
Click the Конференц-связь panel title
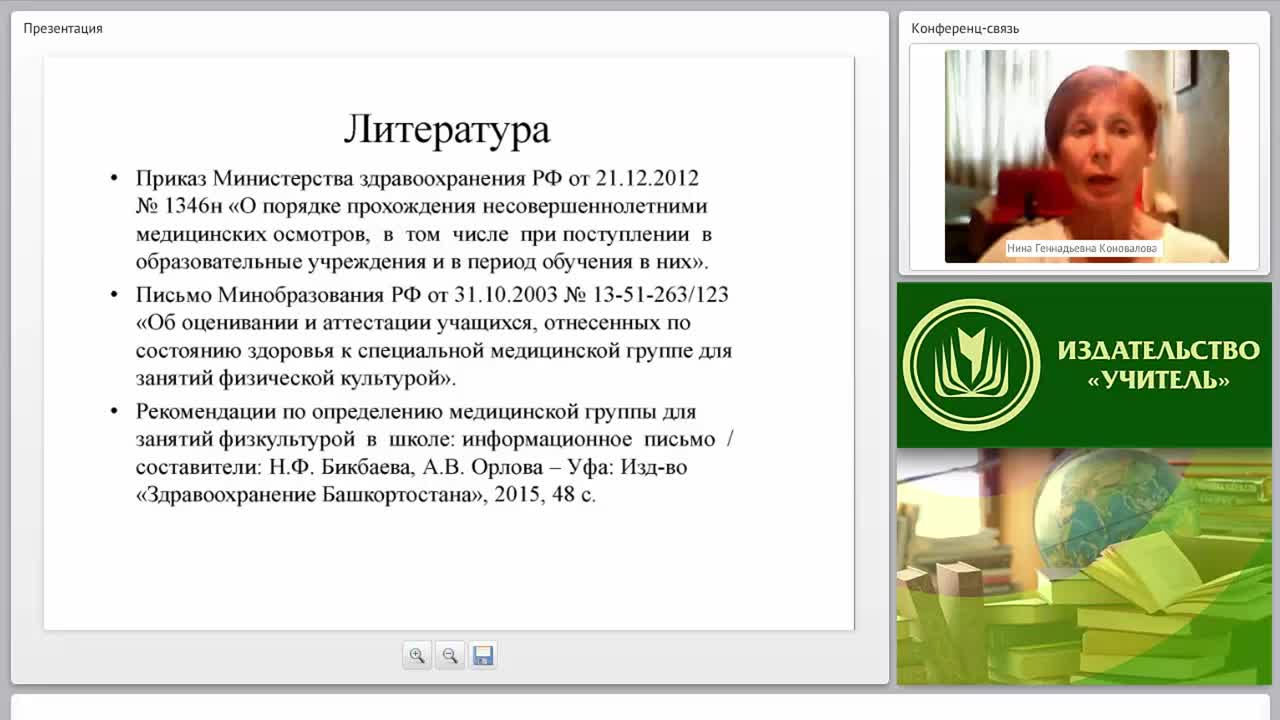[x=965, y=28]
